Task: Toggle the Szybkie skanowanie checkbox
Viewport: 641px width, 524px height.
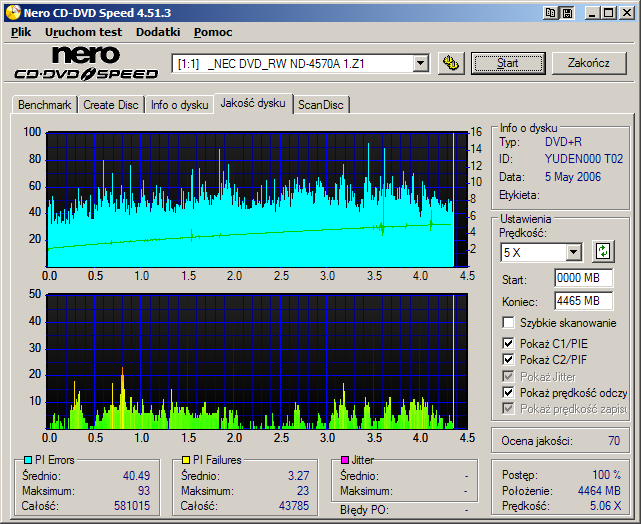Action: point(508,322)
